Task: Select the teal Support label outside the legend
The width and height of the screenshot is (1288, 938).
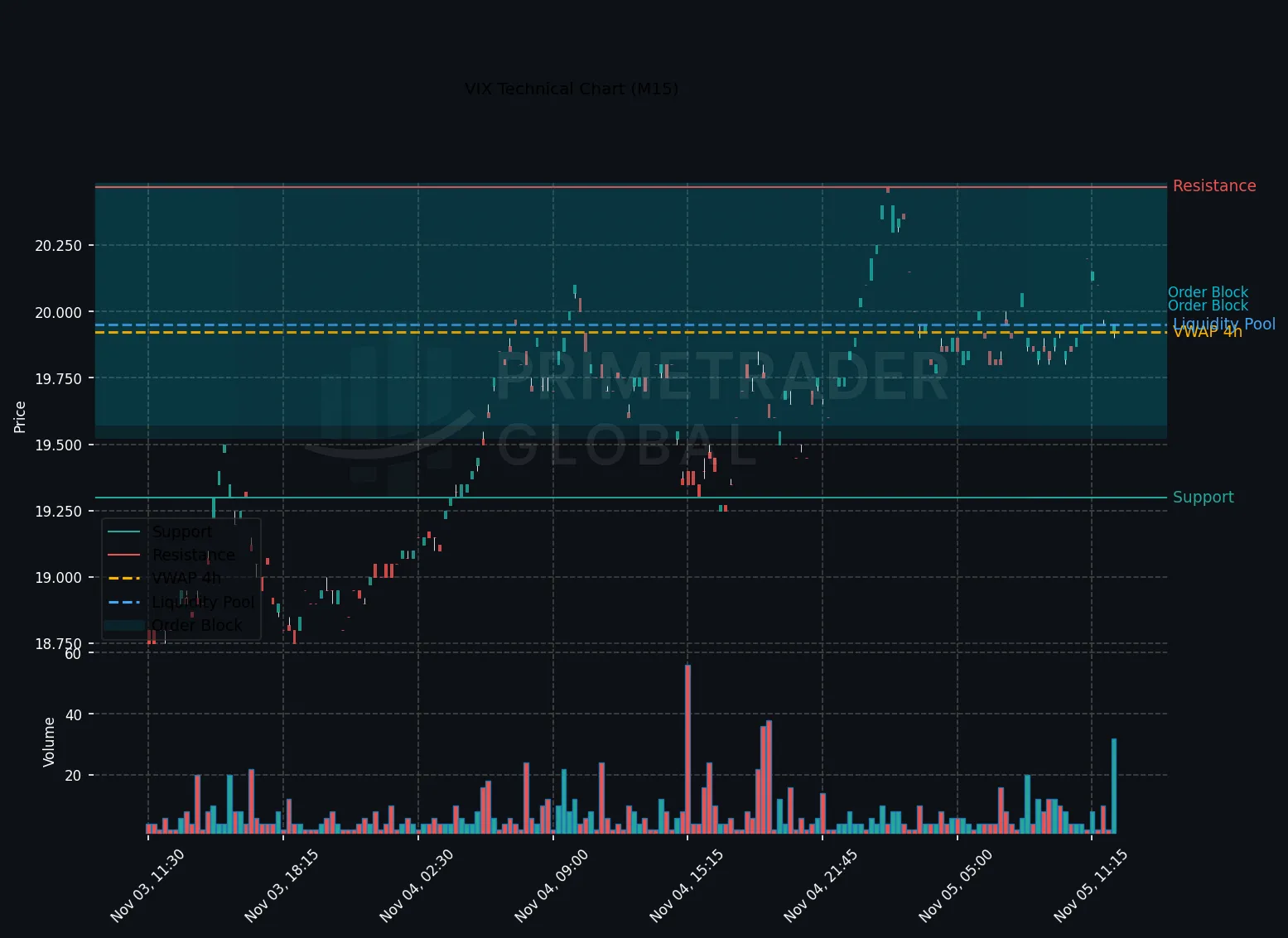Action: point(1204,498)
